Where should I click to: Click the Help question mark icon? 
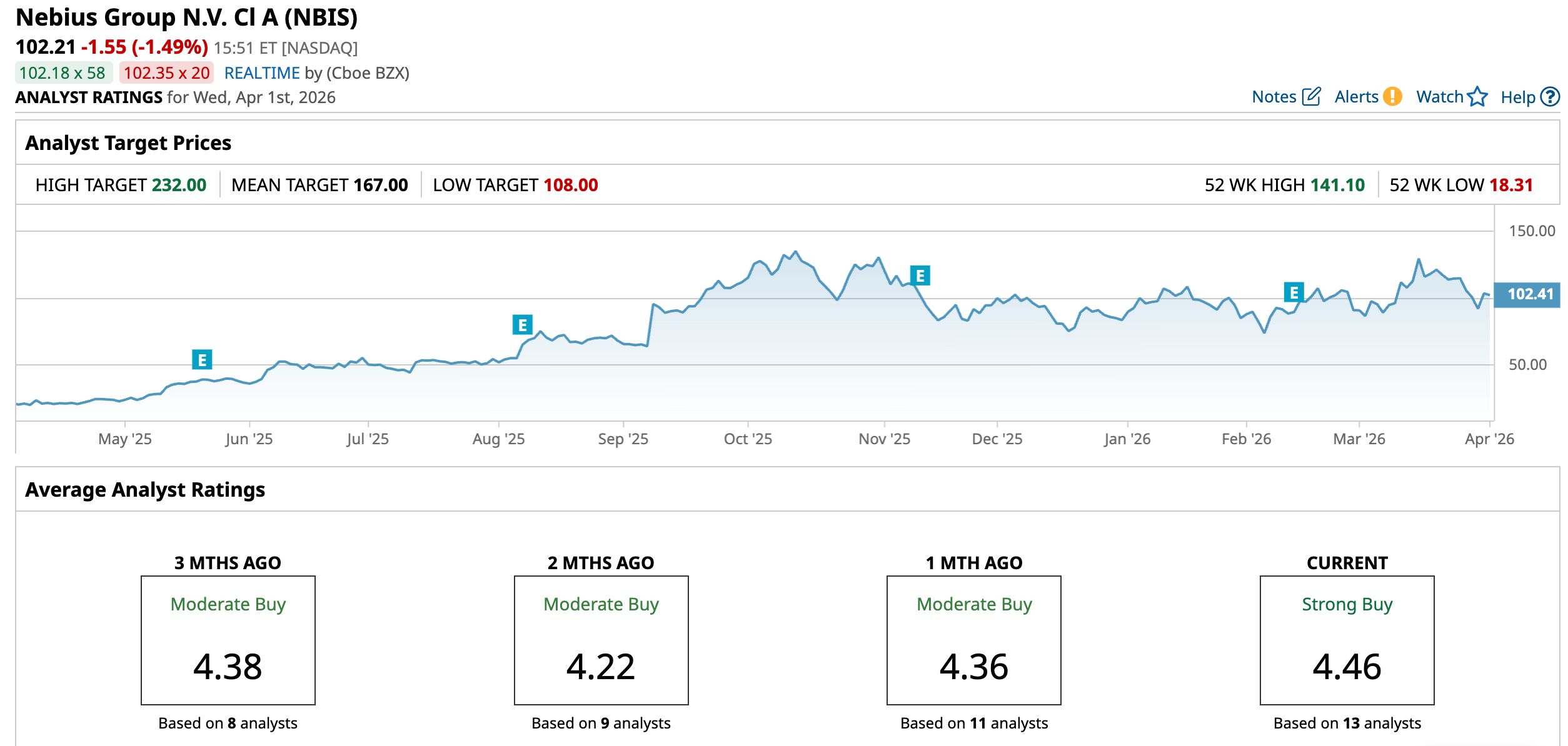tap(1550, 97)
